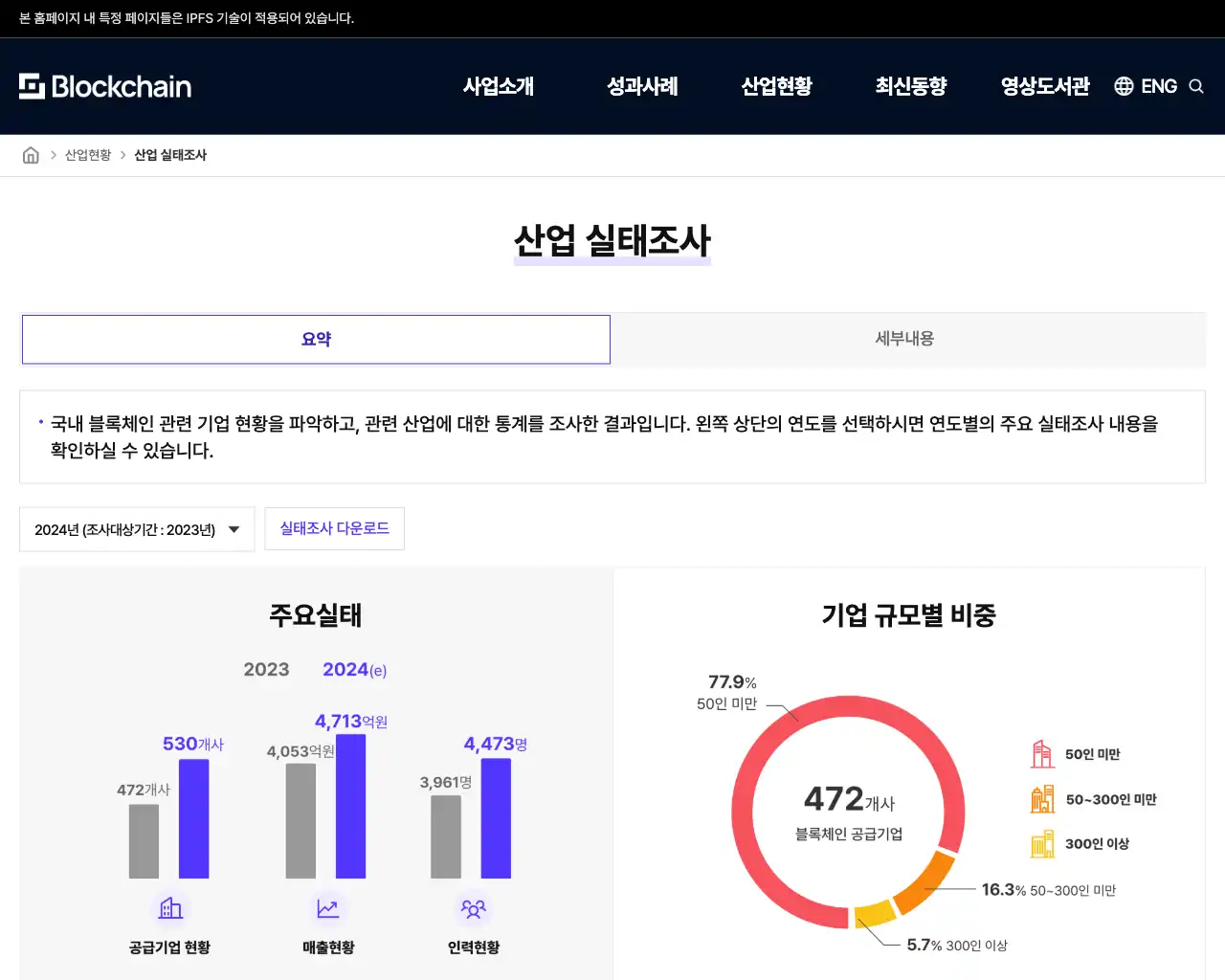Go to home via breadcrumb house icon
Image resolution: width=1225 pixels, height=980 pixels.
tap(31, 155)
